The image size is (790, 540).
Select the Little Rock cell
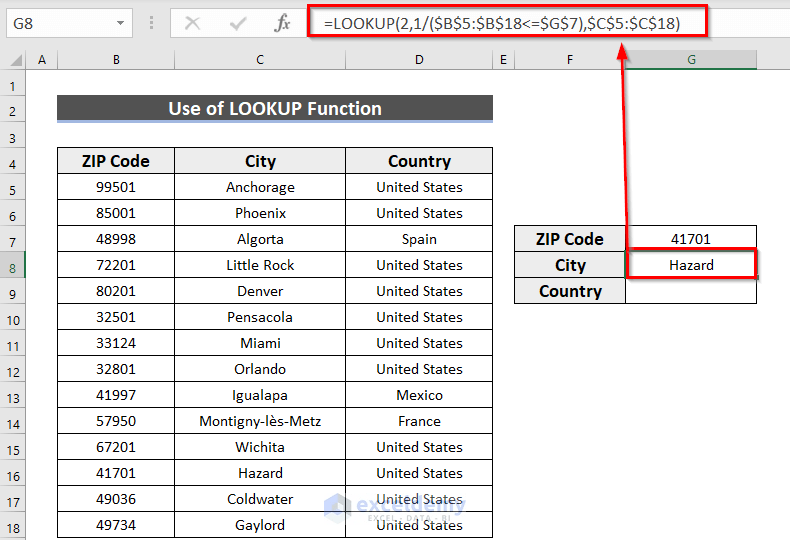click(260, 265)
